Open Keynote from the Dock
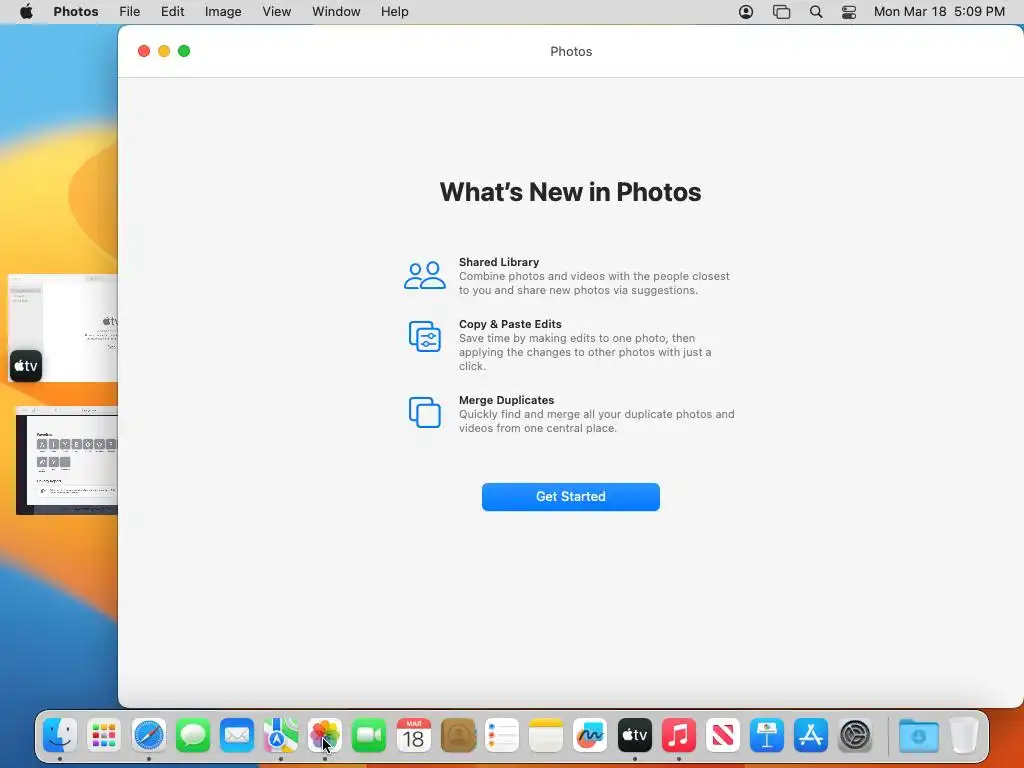Viewport: 1024px width, 768px height. click(x=767, y=735)
